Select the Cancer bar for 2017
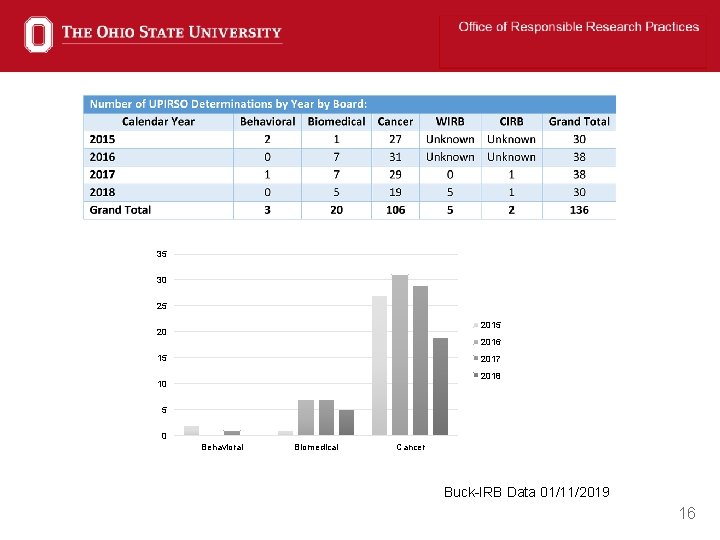Screen dimensions: 720x540 421,360
